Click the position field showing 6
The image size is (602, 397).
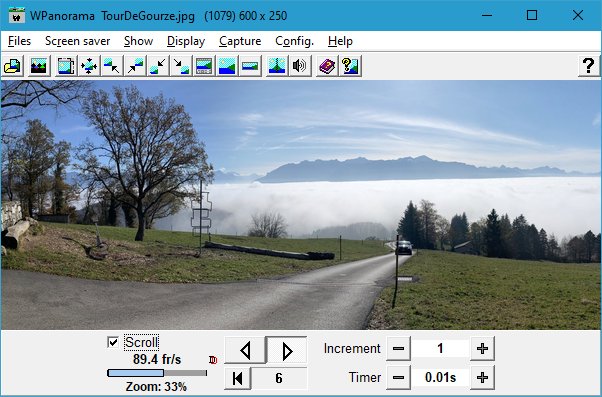(x=279, y=378)
